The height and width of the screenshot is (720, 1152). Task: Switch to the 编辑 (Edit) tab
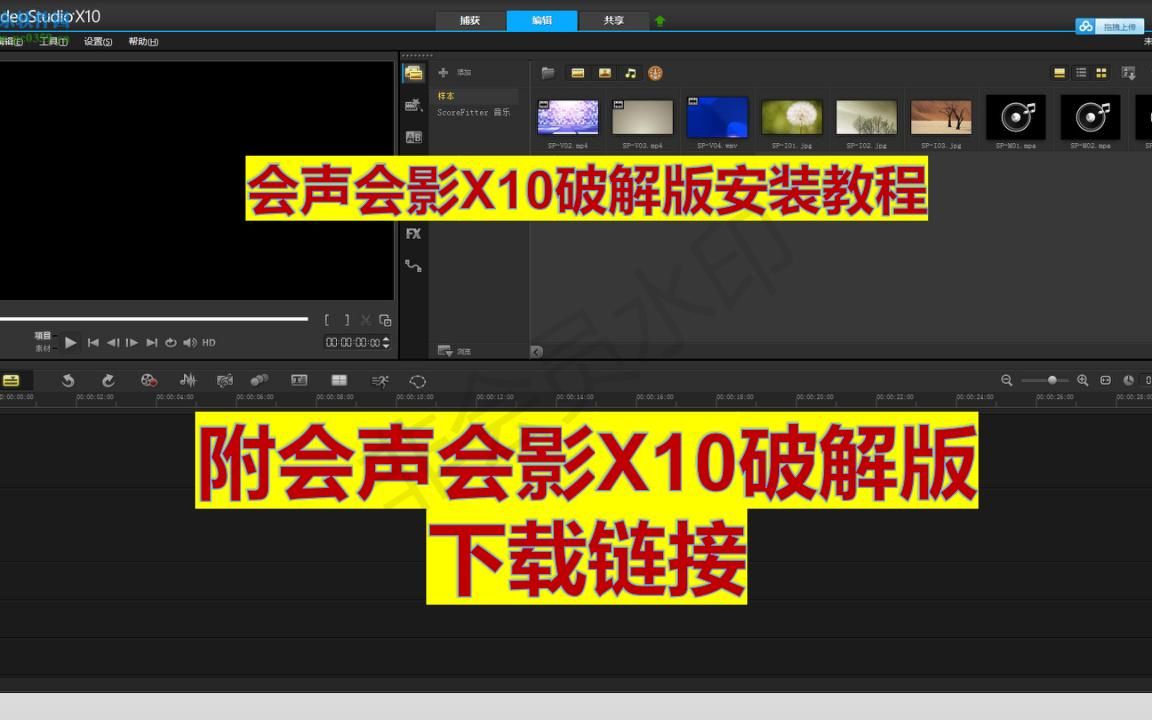tap(542, 21)
